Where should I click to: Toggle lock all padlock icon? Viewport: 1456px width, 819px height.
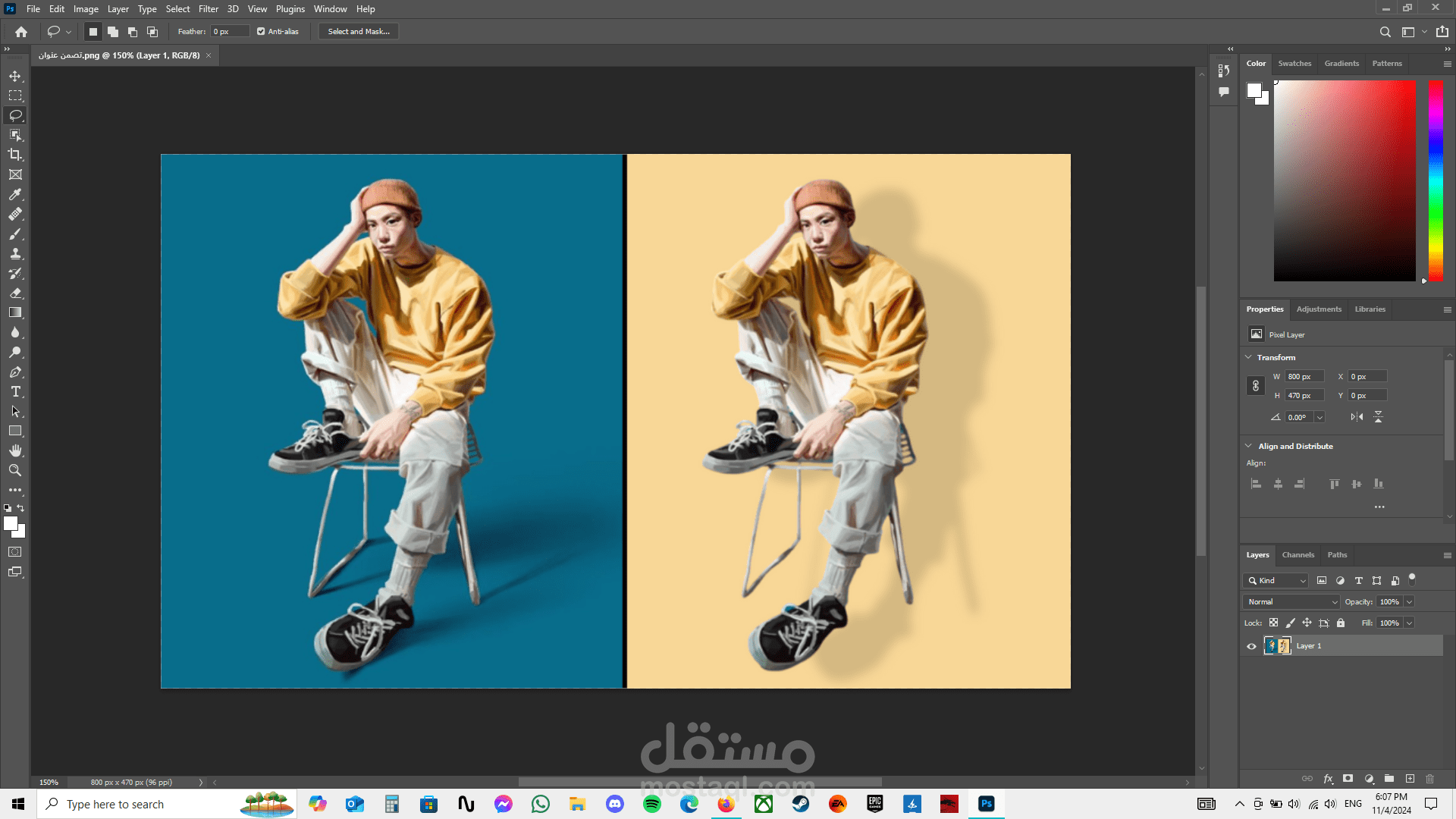pos(1341,623)
